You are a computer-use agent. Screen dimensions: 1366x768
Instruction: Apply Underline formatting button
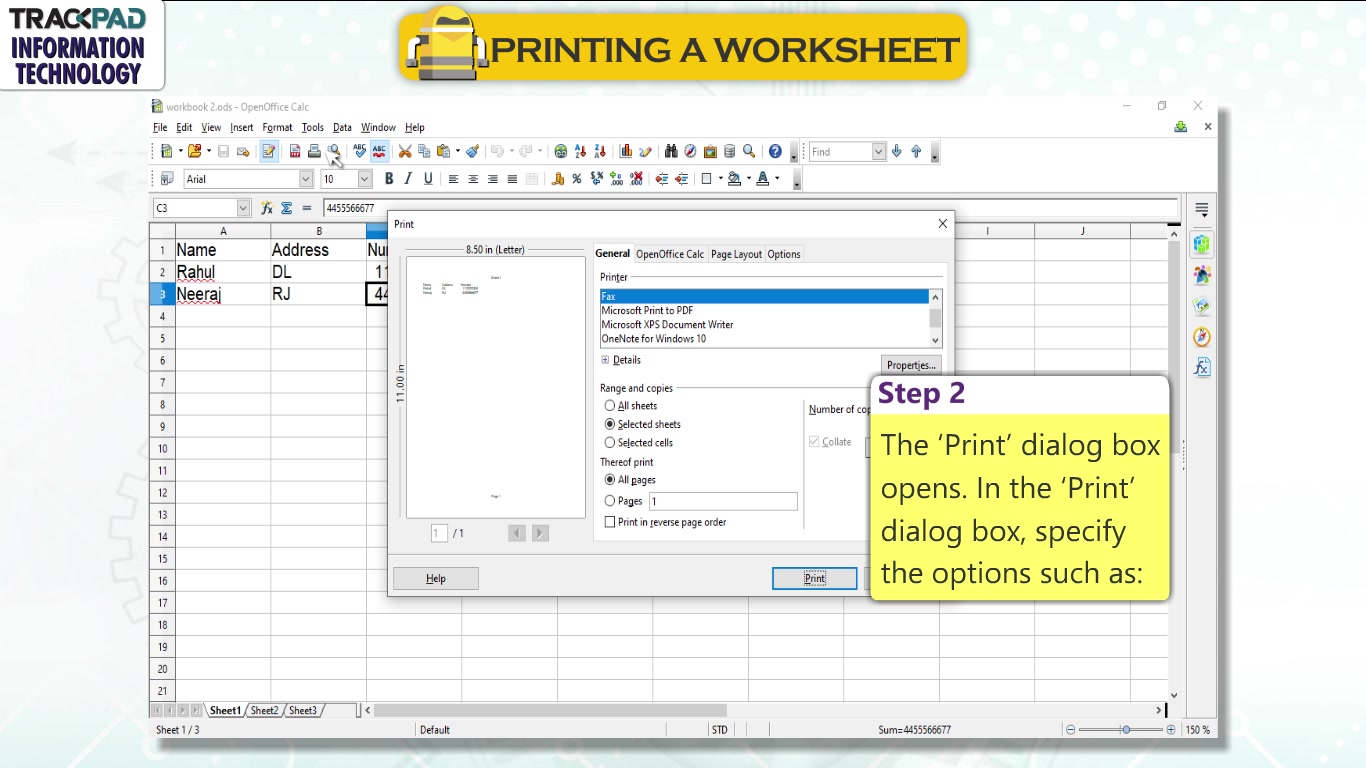[428, 179]
